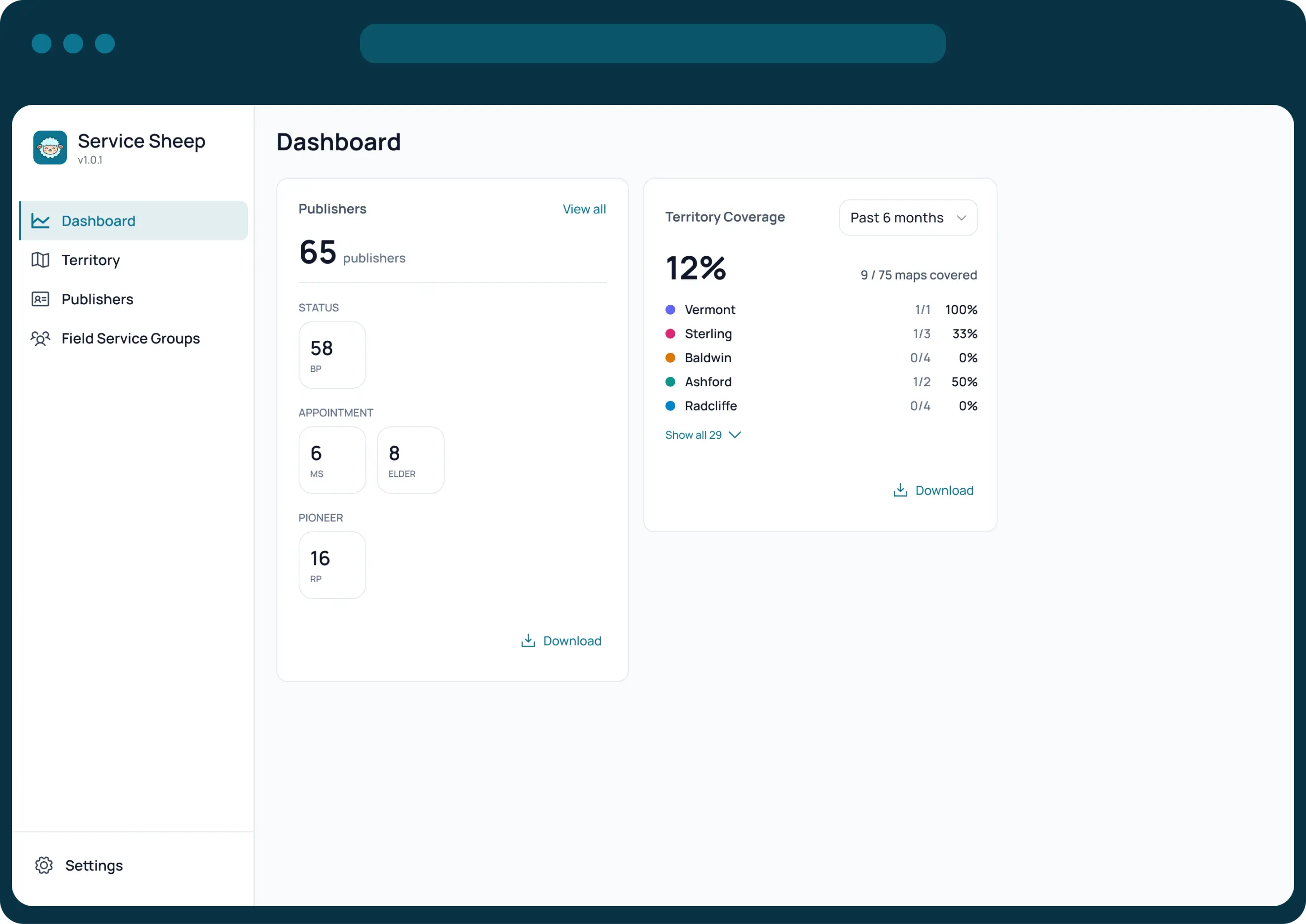Click the orange Baldwin color dot
Screen dimensions: 1306x924
pyautogui.click(x=670, y=358)
